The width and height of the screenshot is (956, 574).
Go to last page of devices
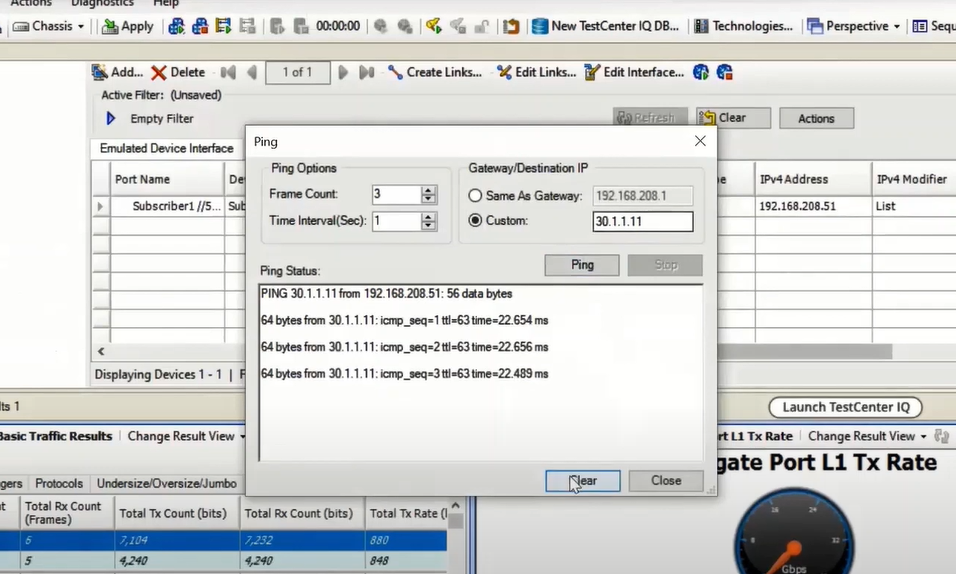click(366, 73)
